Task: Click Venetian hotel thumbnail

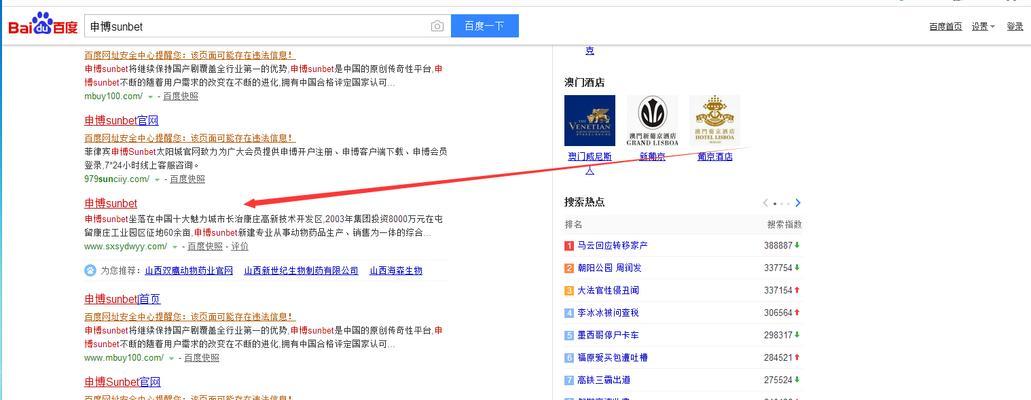Action: pos(590,120)
